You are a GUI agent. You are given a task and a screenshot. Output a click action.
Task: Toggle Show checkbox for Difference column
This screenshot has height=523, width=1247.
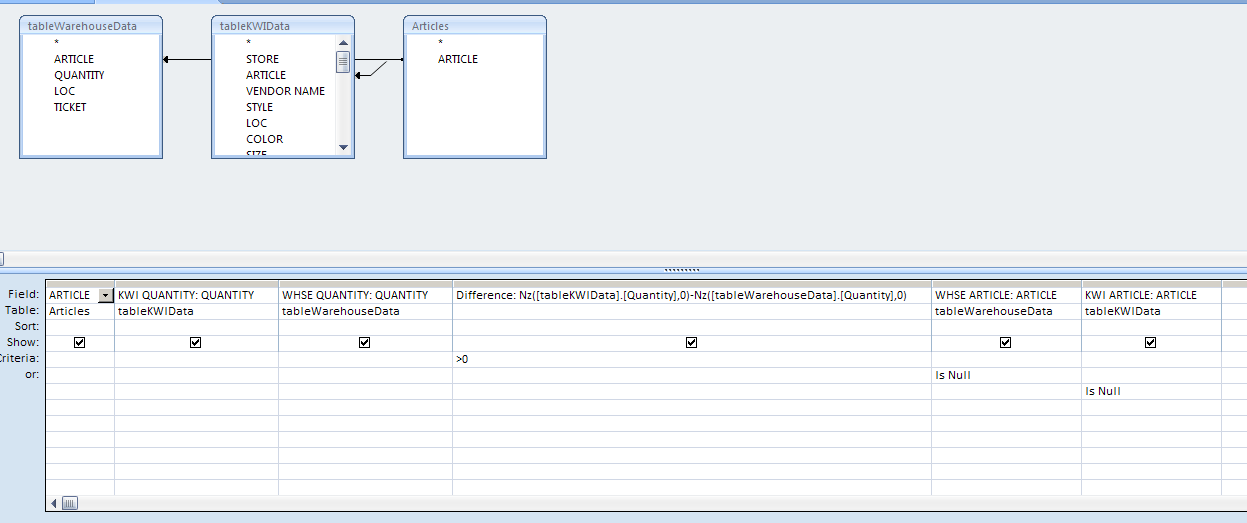tap(692, 342)
